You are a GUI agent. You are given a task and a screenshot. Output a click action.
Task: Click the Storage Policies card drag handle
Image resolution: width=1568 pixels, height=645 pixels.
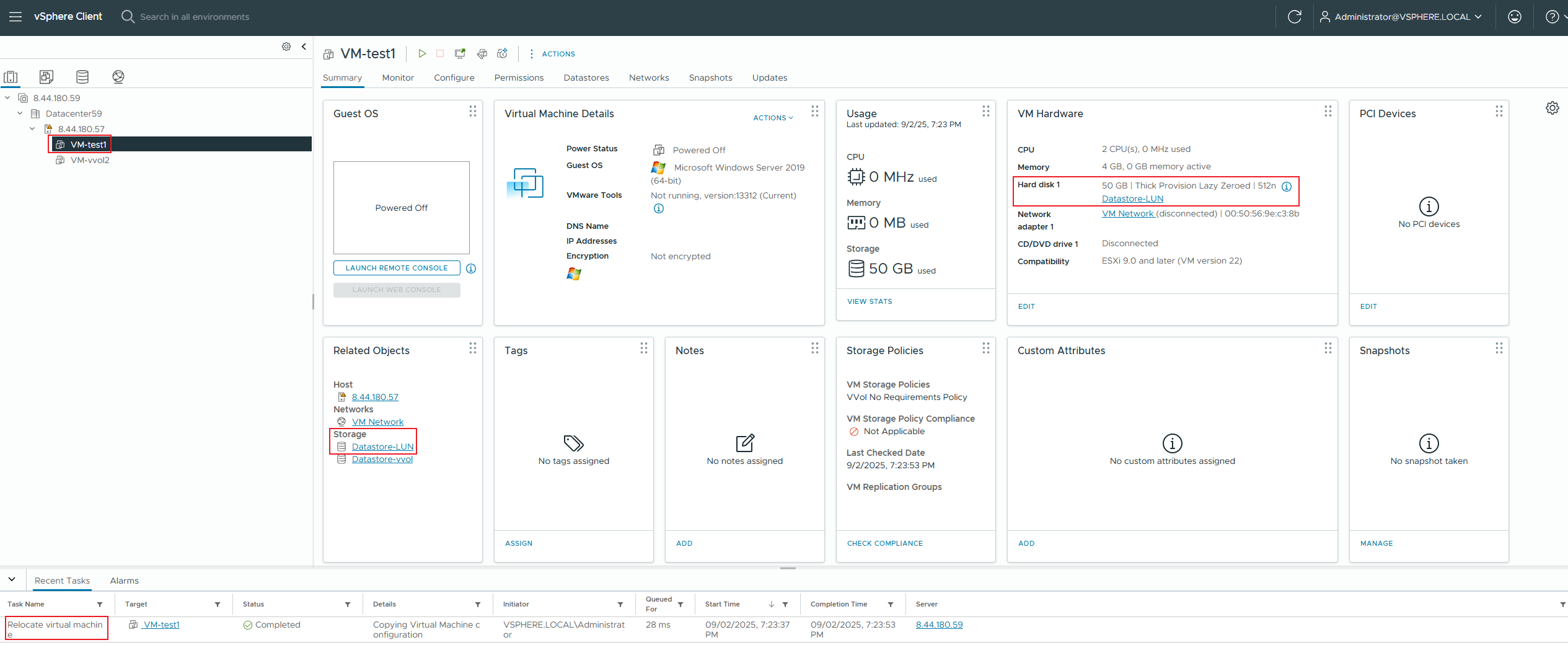click(986, 348)
